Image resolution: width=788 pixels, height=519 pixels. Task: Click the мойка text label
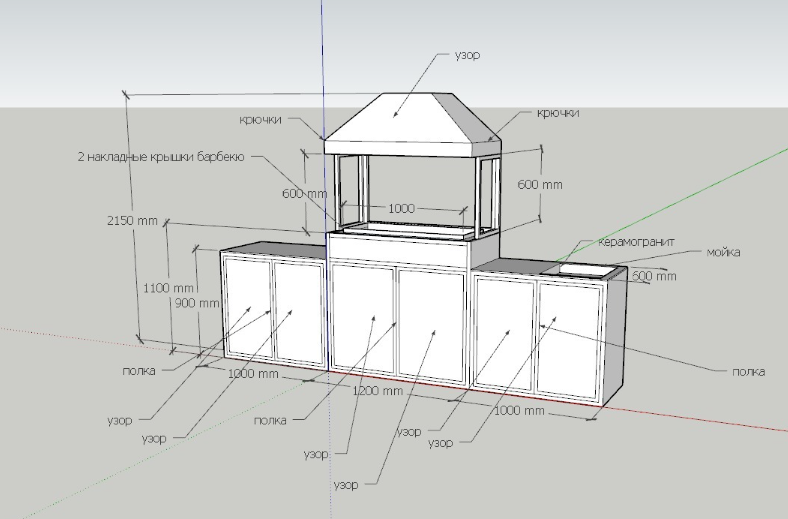[x=723, y=252]
